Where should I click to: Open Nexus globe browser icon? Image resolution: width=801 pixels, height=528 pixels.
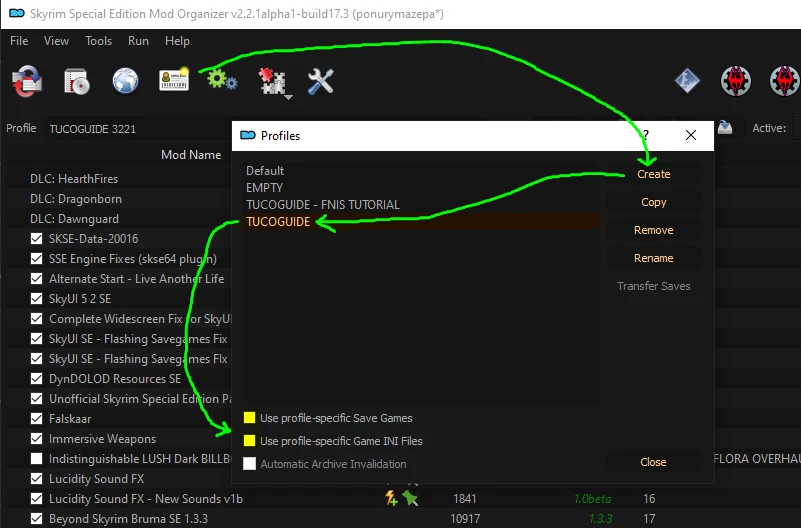(125, 81)
